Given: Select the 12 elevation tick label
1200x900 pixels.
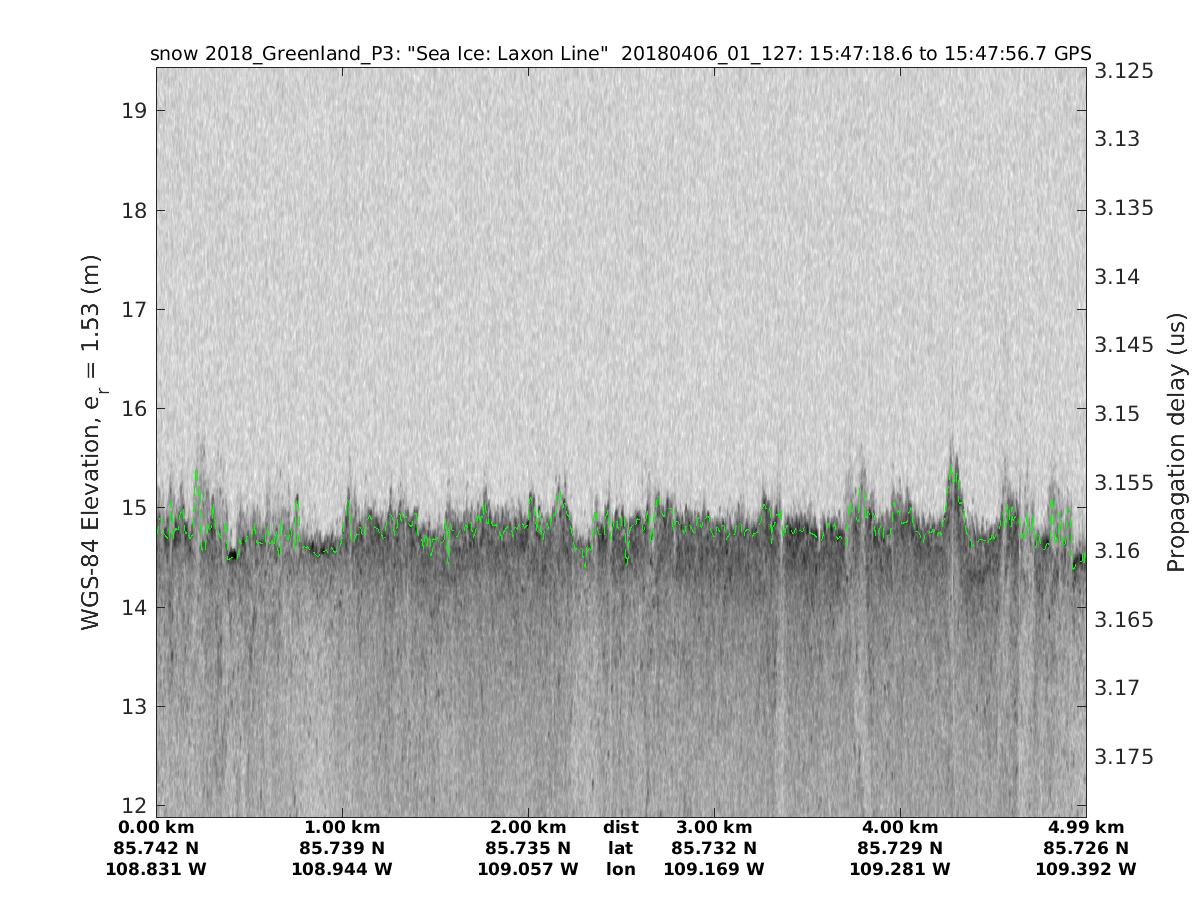Looking at the screenshot, I should (135, 806).
